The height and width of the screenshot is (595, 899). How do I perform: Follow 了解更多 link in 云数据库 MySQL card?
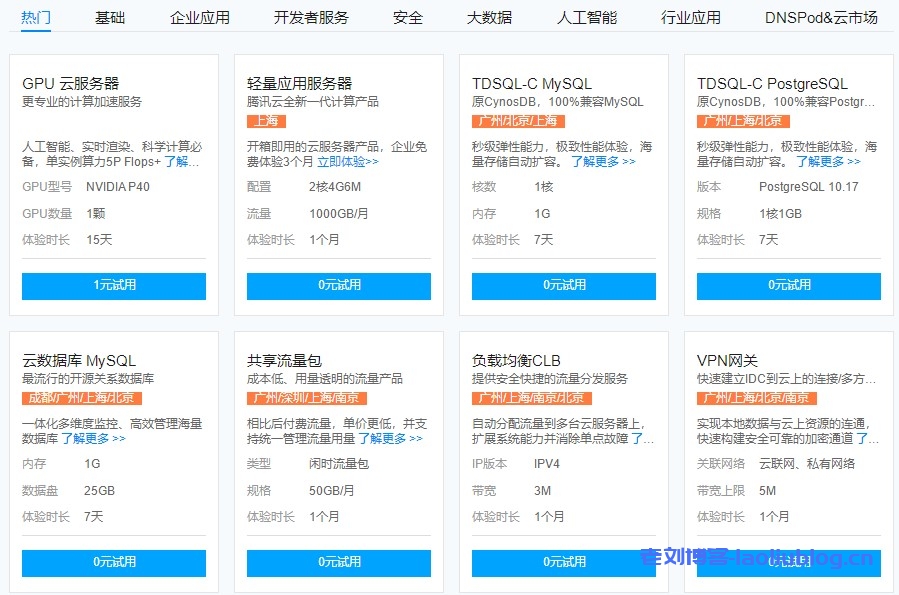(x=93, y=438)
